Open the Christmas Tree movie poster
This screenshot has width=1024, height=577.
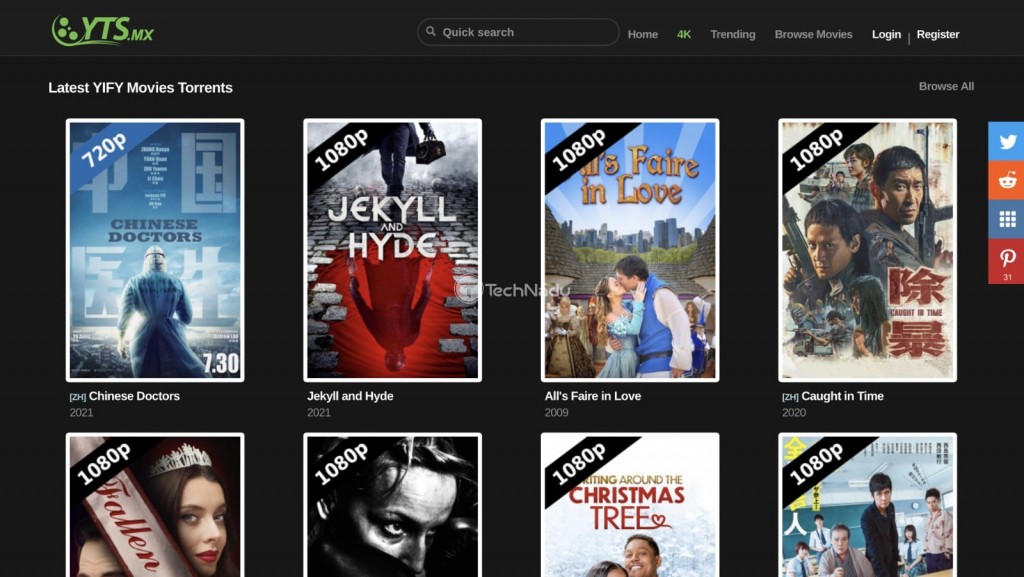(630, 505)
